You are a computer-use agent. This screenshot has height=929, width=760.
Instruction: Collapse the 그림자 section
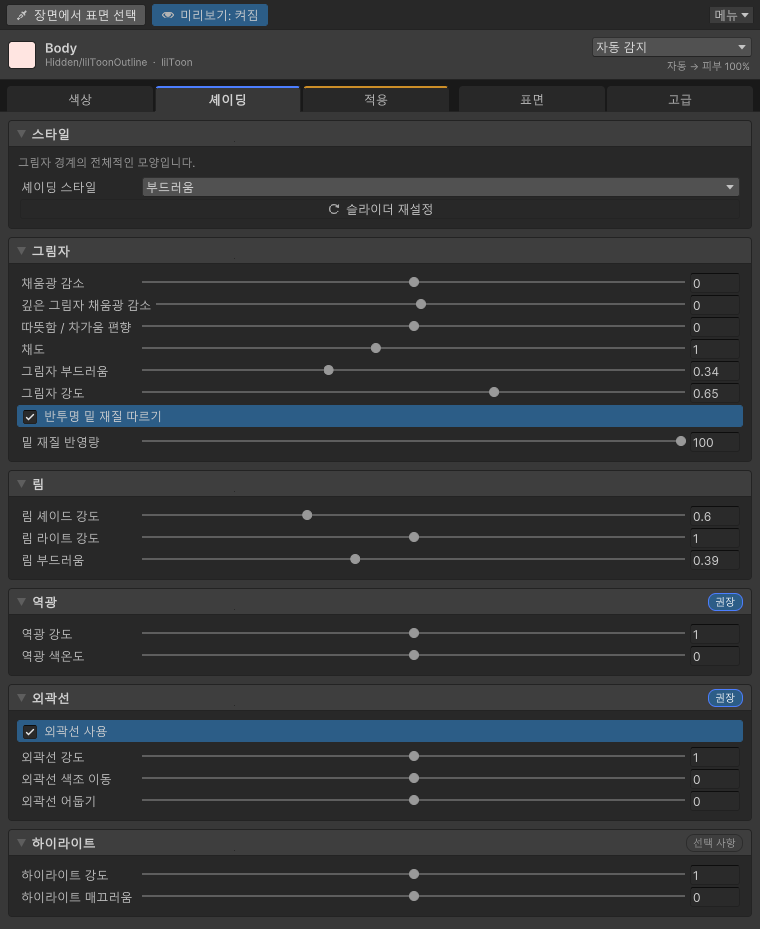pos(21,251)
